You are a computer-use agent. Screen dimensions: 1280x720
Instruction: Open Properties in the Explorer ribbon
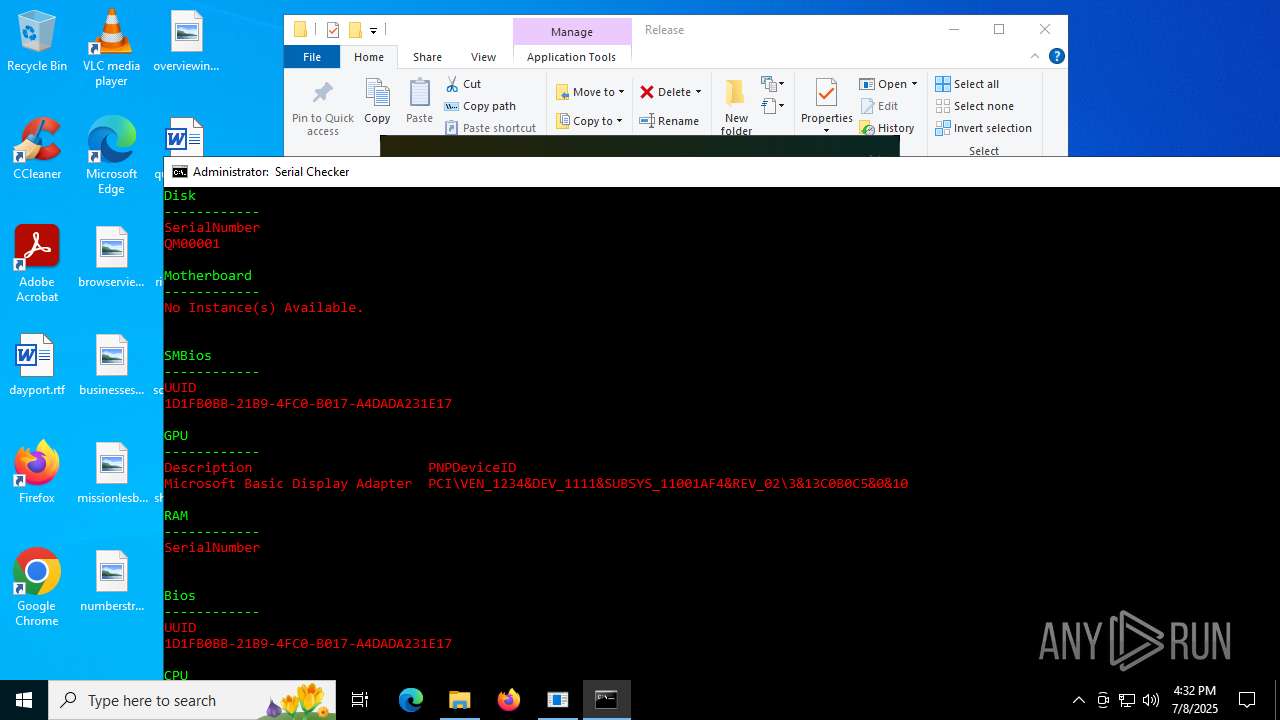[x=827, y=106]
